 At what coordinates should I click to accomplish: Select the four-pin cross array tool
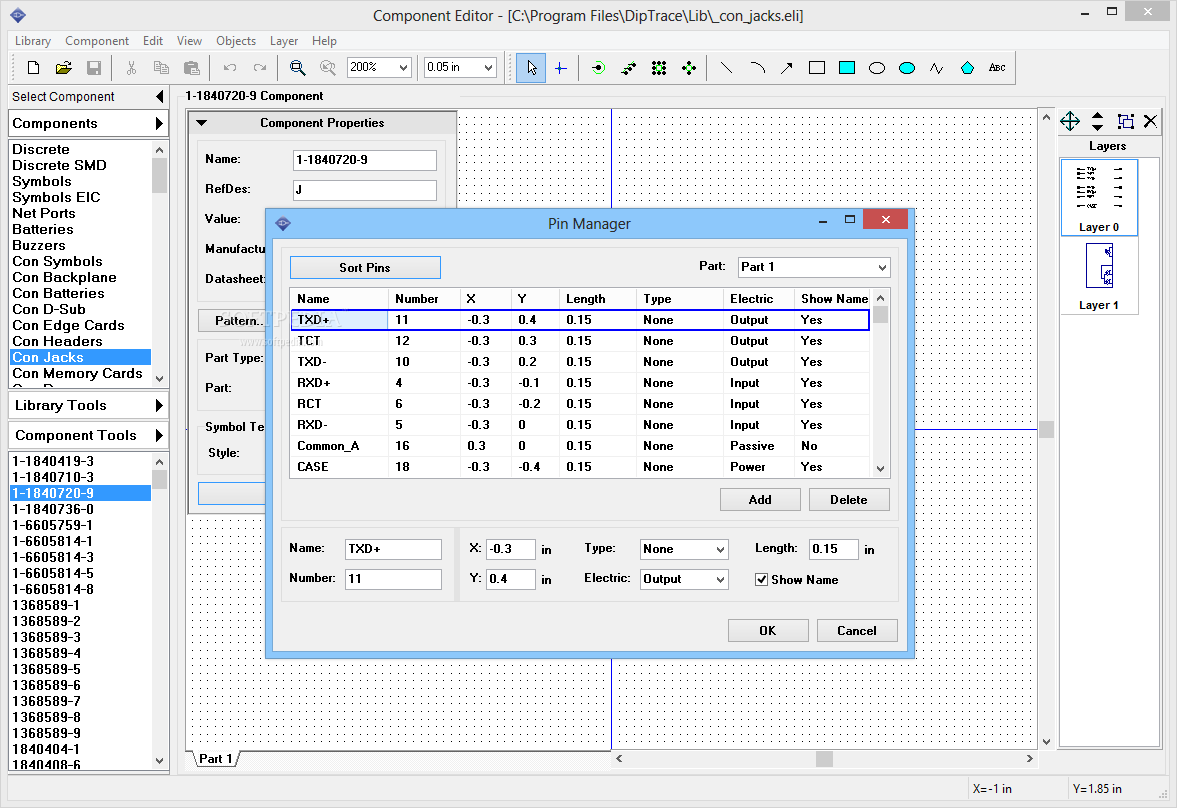[689, 68]
